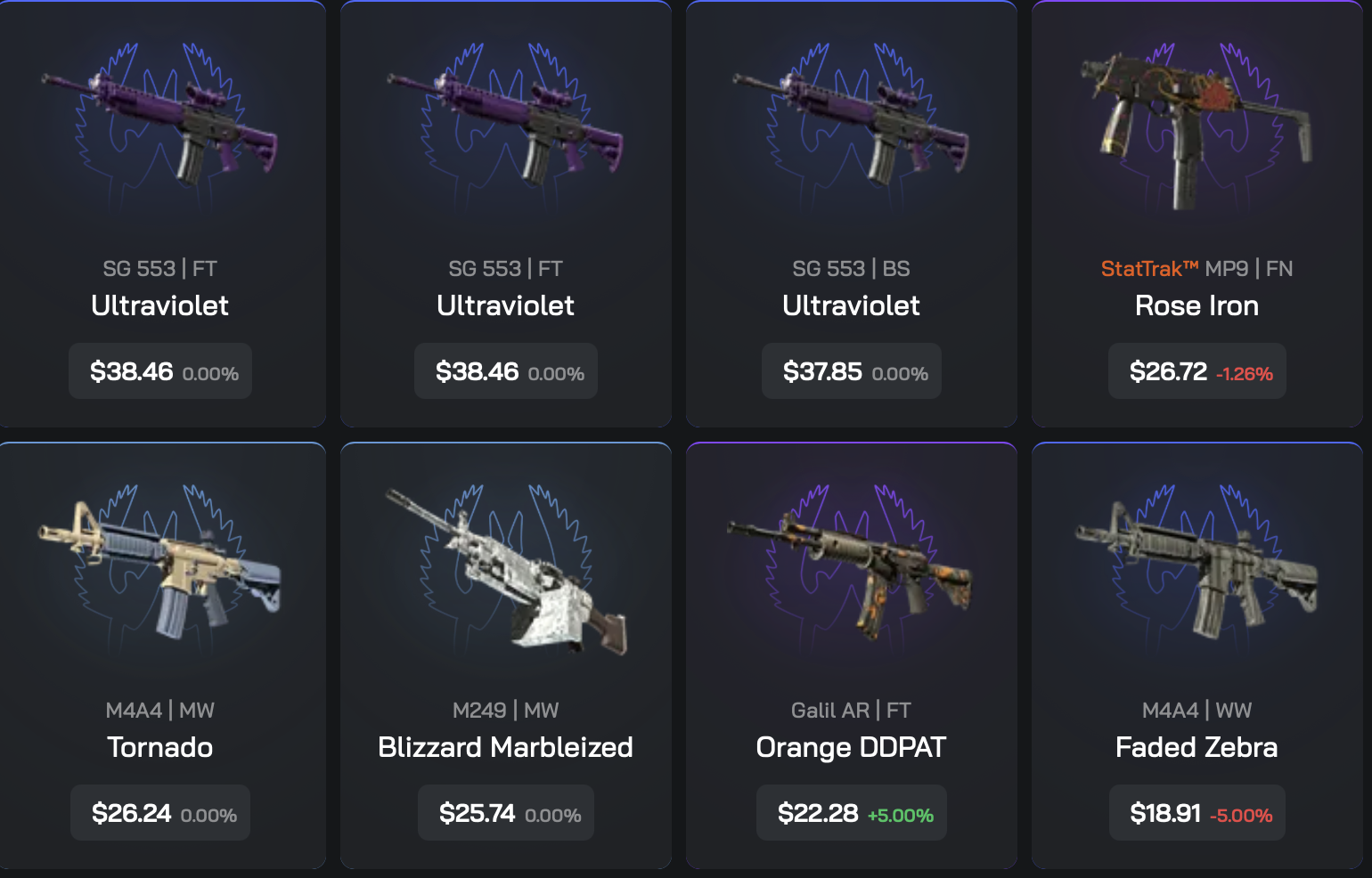This screenshot has height=878, width=1372.
Task: Click the $25.74 price on Blizzard Marbleized
Action: tap(477, 813)
